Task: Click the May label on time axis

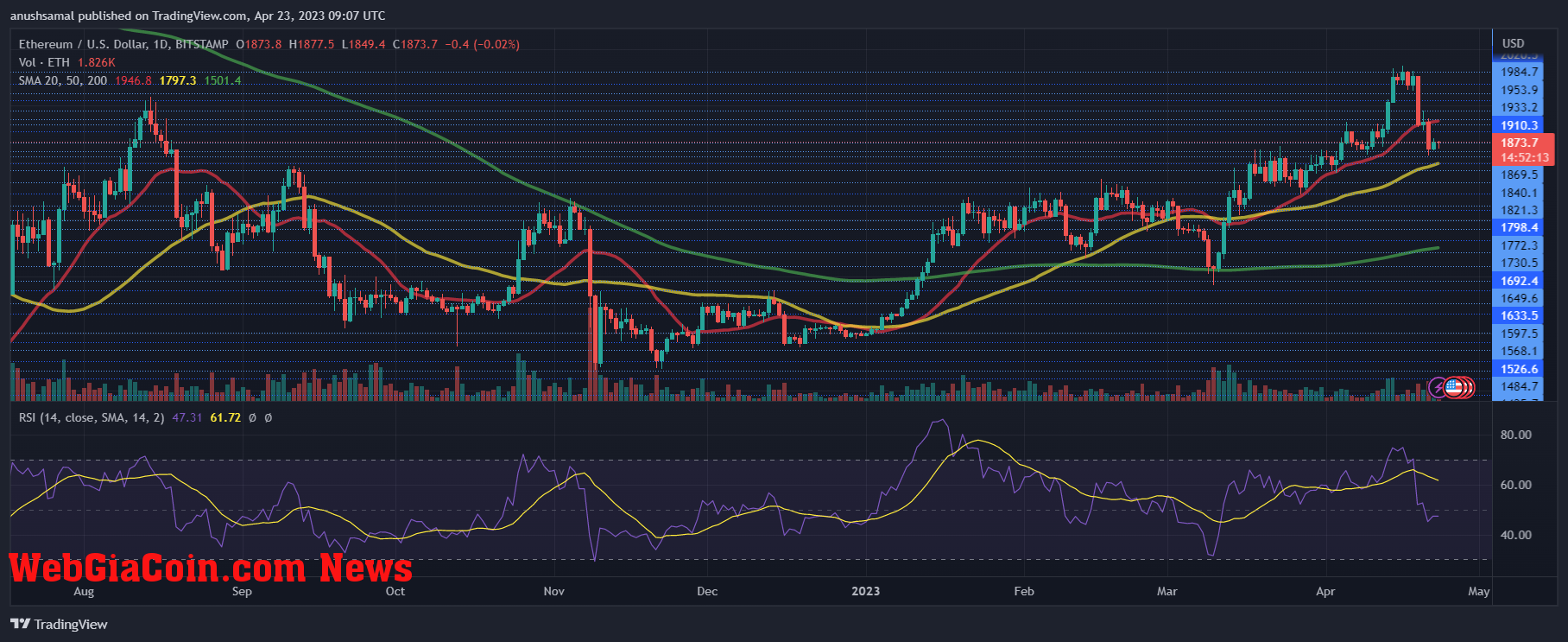Action: coord(1479,591)
